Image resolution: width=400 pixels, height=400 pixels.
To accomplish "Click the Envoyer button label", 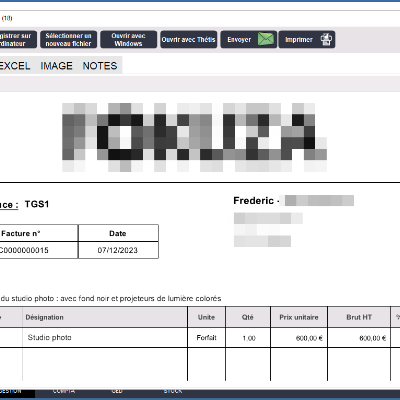I will click(239, 40).
